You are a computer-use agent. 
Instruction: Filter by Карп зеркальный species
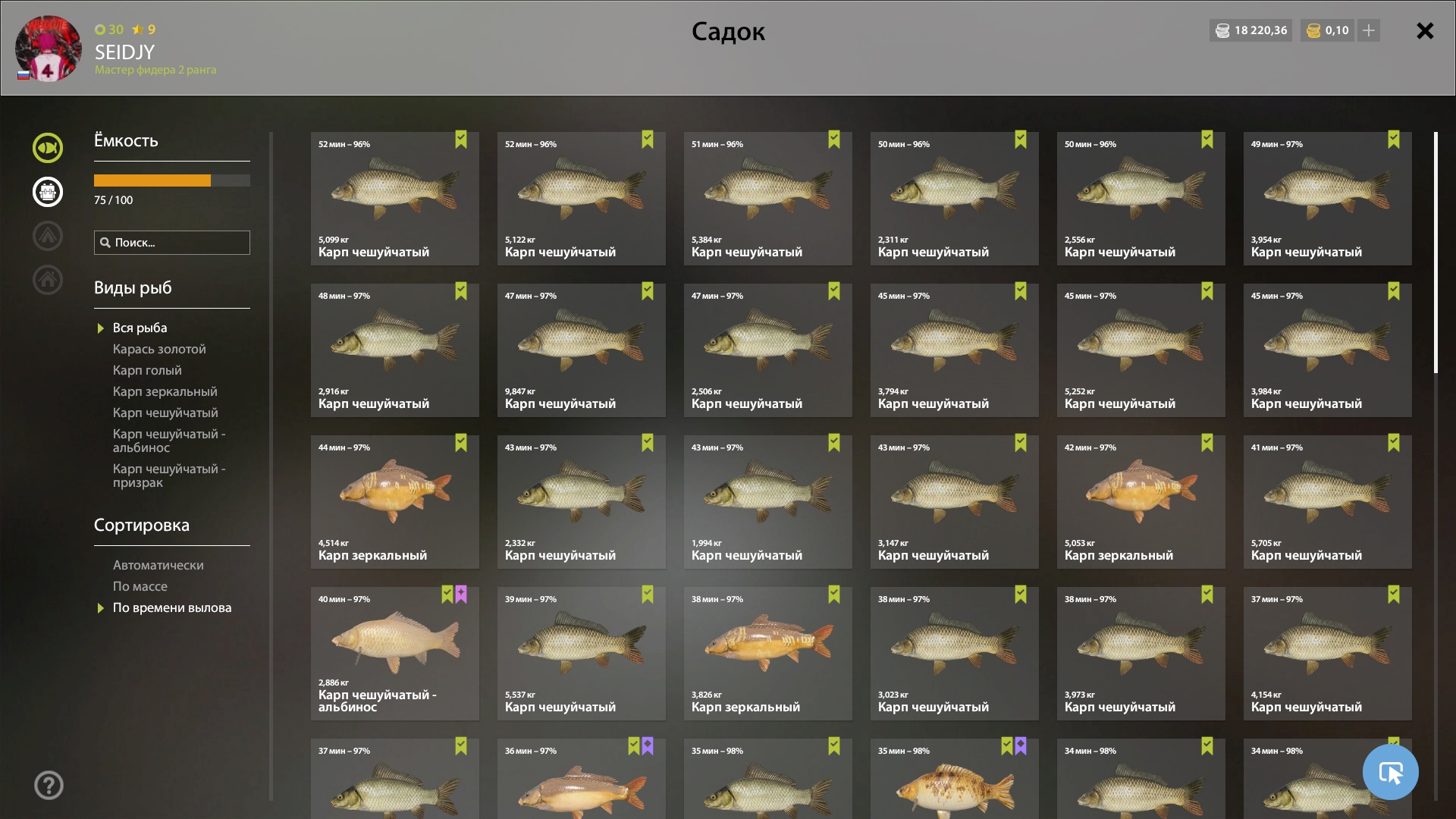(x=165, y=391)
